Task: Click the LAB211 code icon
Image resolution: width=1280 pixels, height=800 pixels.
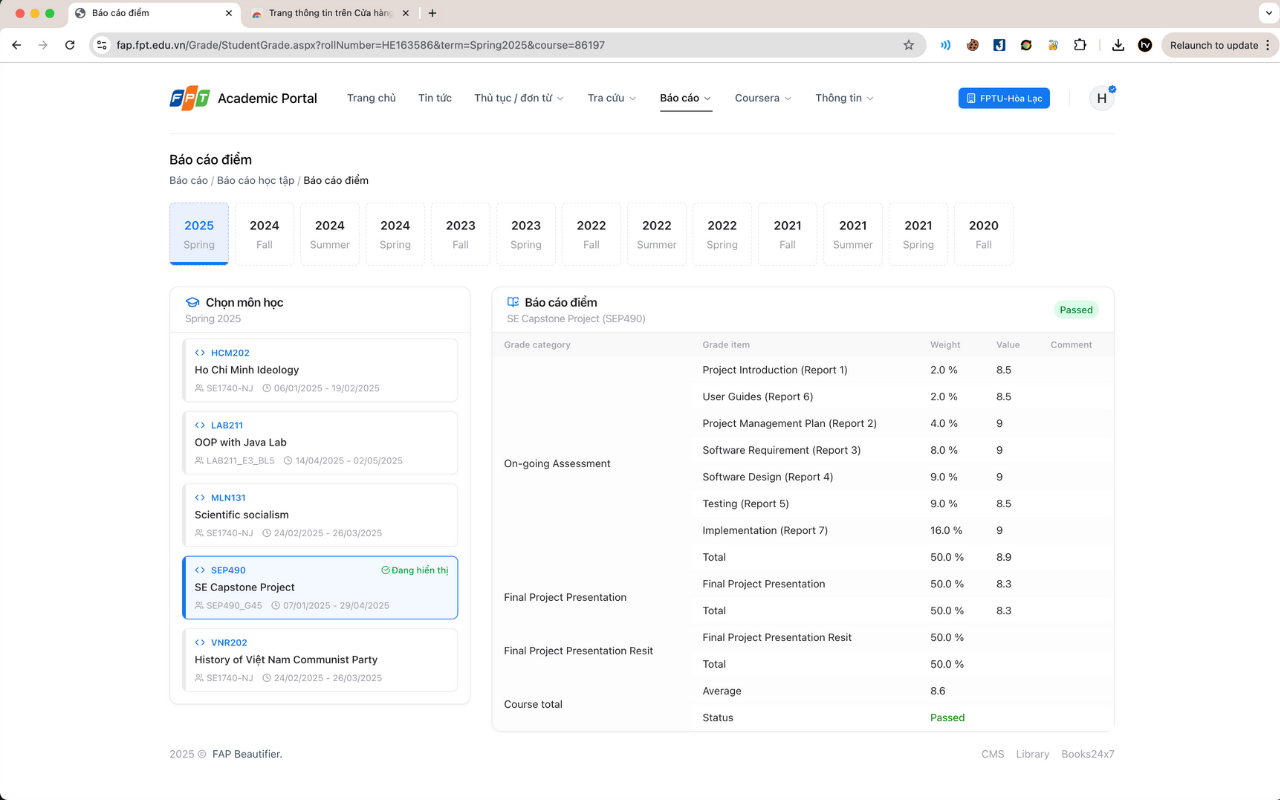Action: coord(200,425)
